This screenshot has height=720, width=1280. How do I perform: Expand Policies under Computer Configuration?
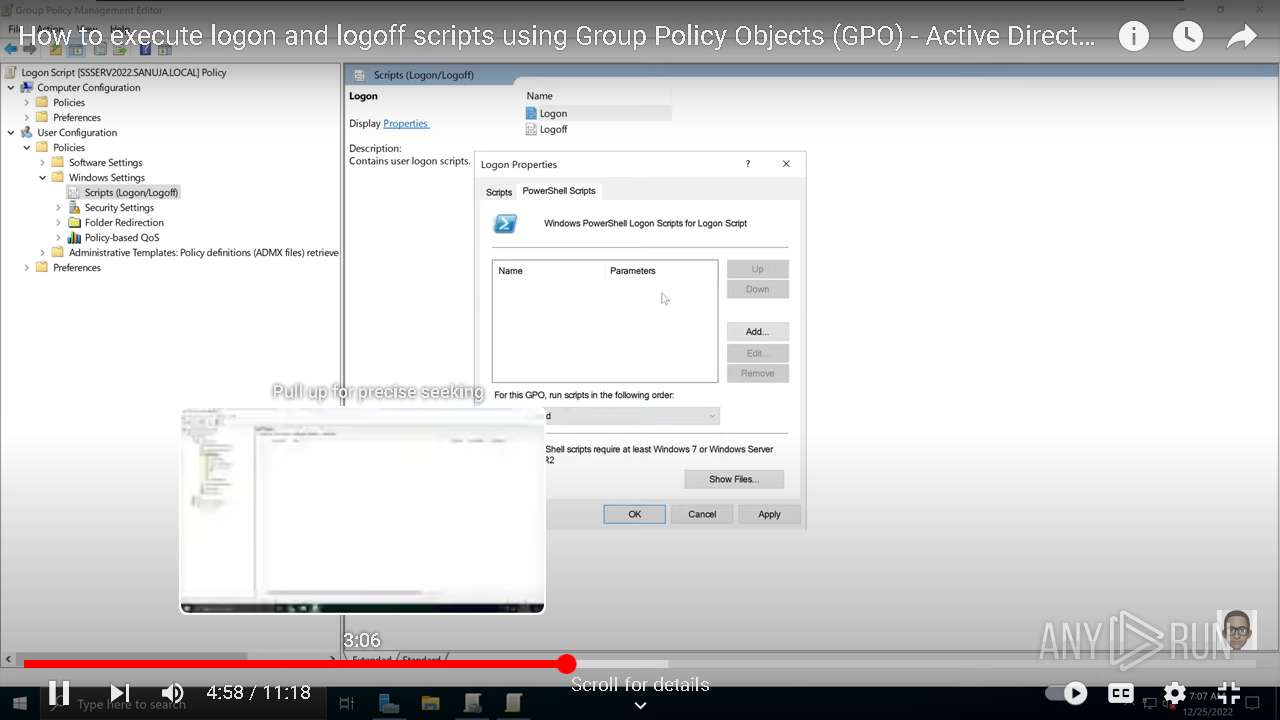[27, 103]
